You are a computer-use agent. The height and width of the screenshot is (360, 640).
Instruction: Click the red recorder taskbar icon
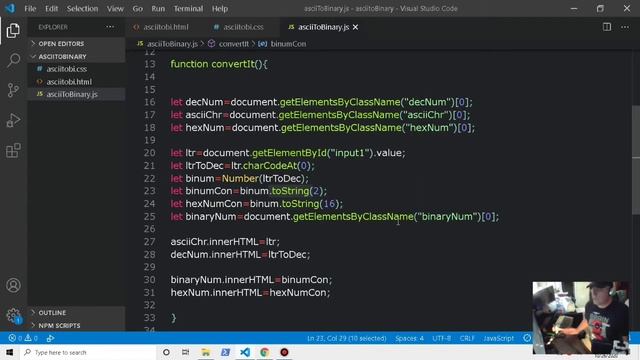(284, 352)
